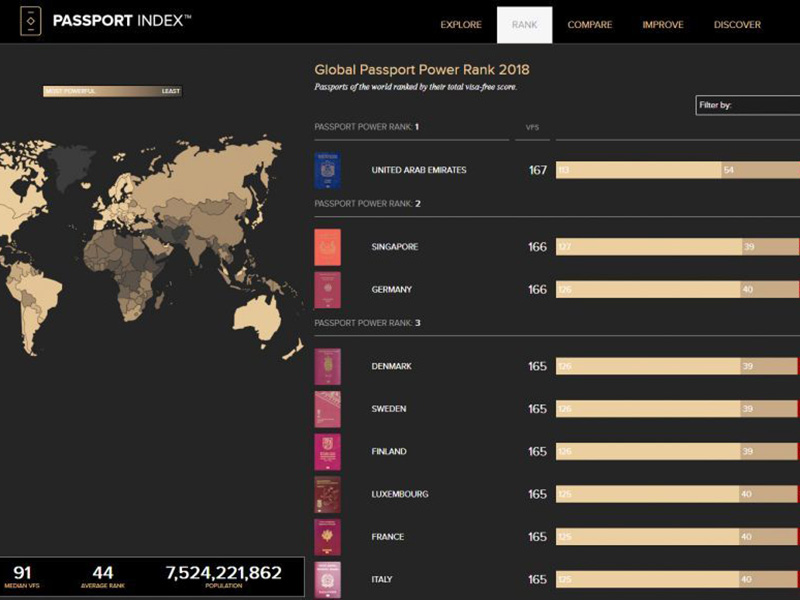
Task: Open the Improve menu item
Action: (663, 24)
